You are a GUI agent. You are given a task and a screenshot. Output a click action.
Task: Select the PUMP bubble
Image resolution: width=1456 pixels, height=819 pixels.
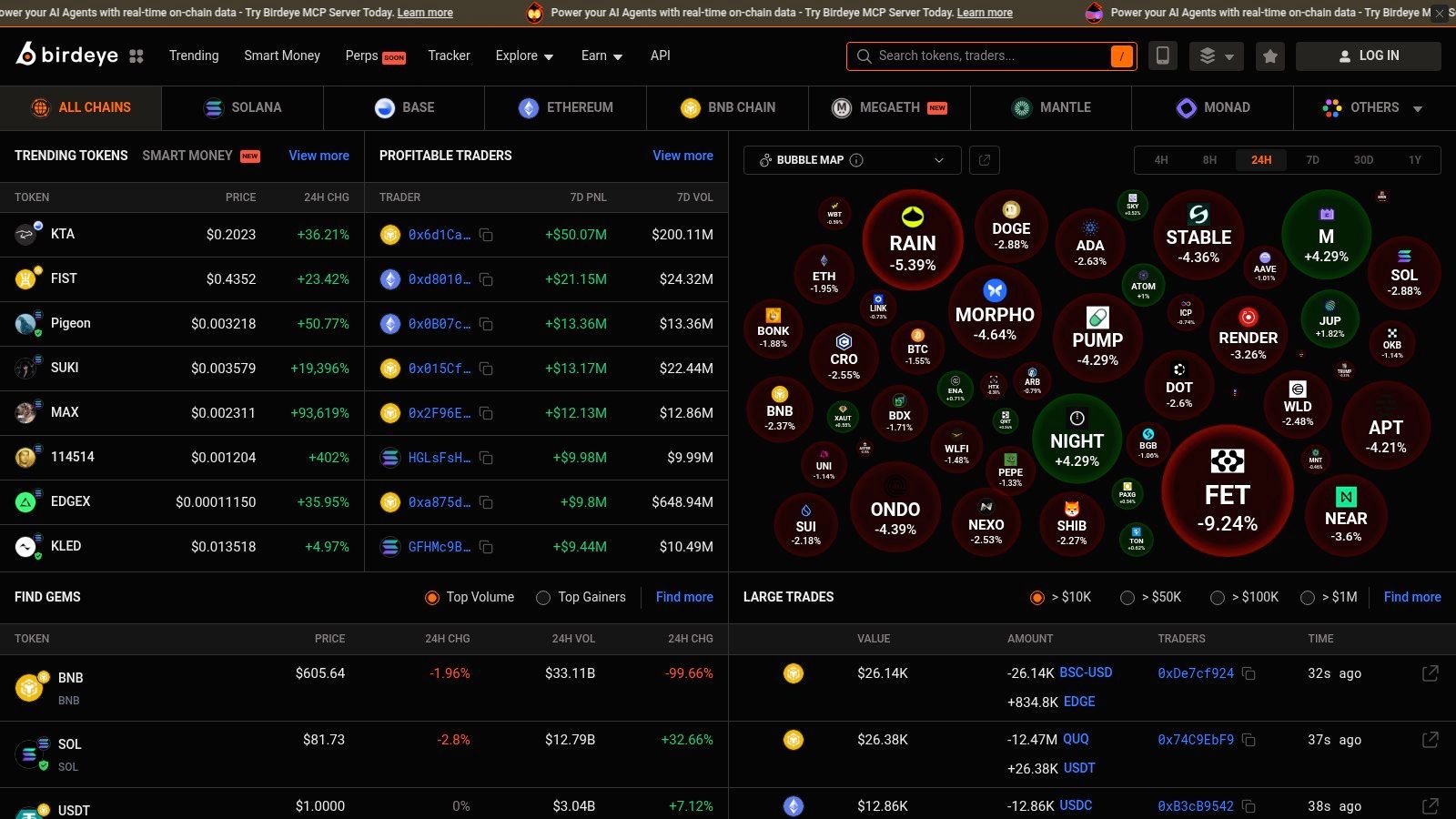click(x=1097, y=336)
